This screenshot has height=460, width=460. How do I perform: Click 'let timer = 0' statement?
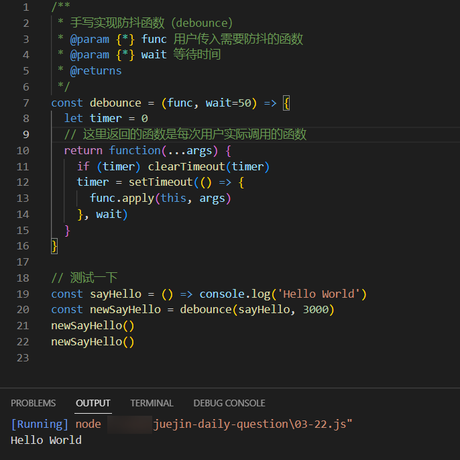(x=106, y=118)
